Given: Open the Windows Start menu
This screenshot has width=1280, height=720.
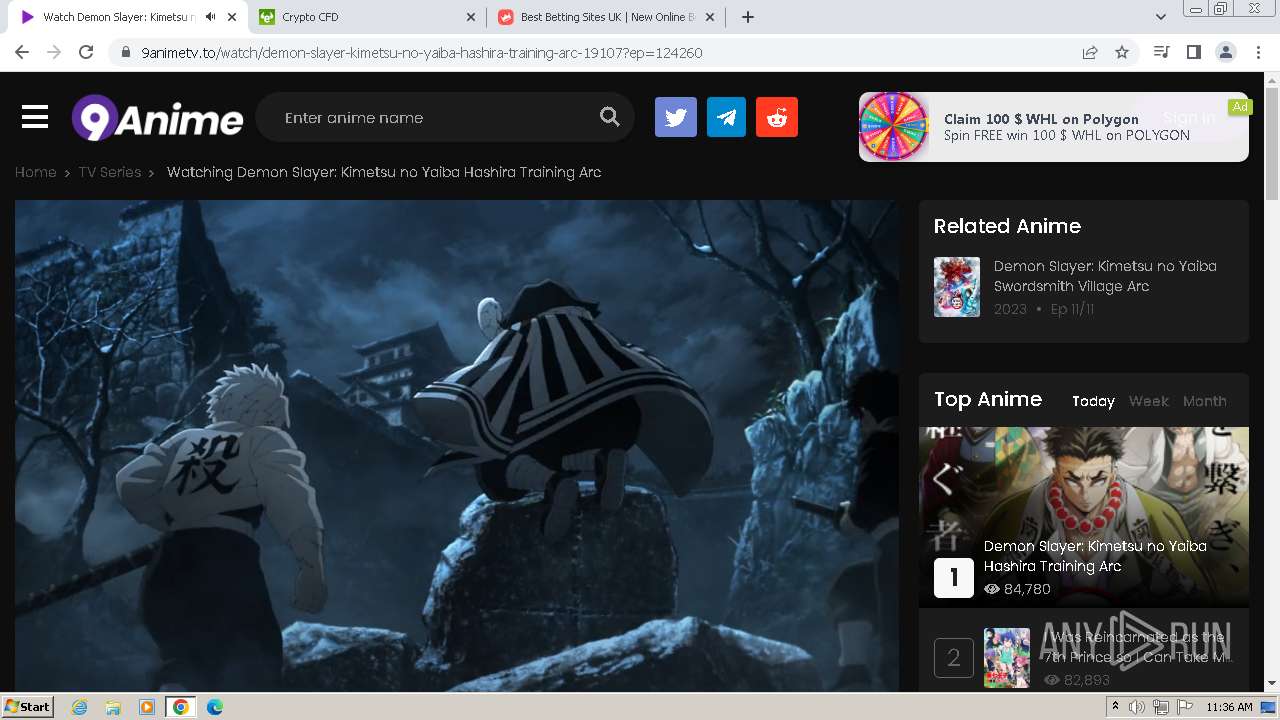Looking at the screenshot, I should pyautogui.click(x=28, y=706).
